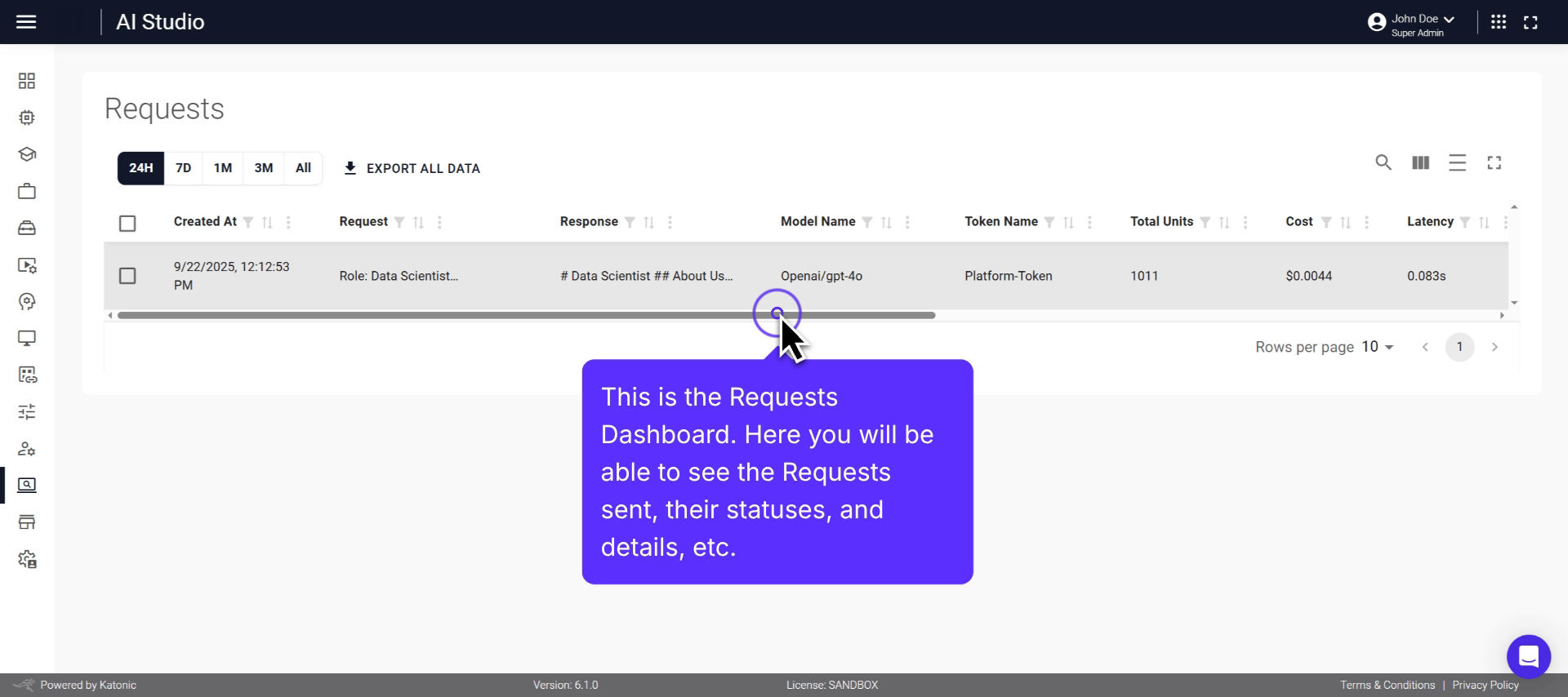Go to next page arrow

(x=1494, y=347)
